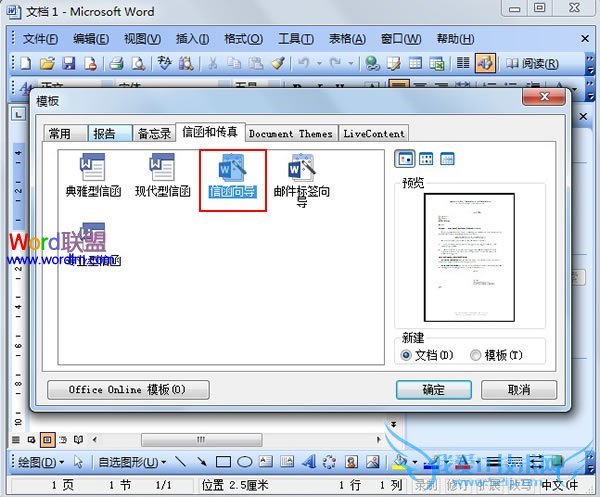The width and height of the screenshot is (600, 497).
Task: Select the Rectangle drawing tool
Action: (x=223, y=462)
